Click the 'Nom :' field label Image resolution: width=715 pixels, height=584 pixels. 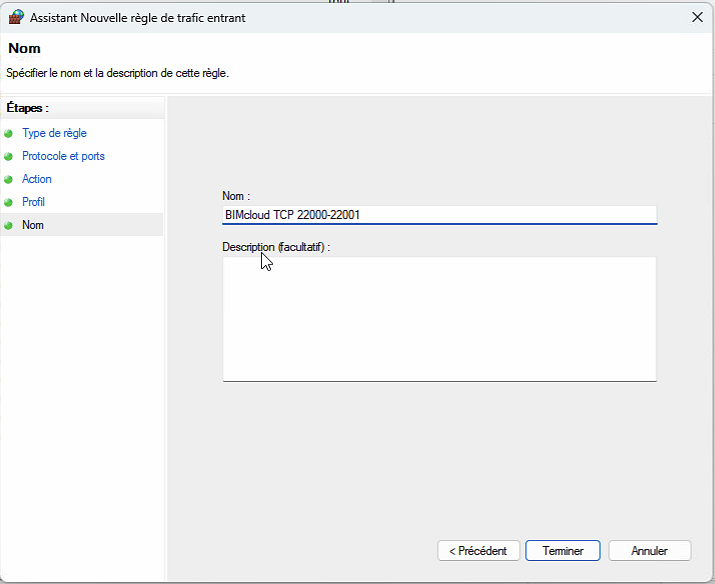pos(236,196)
